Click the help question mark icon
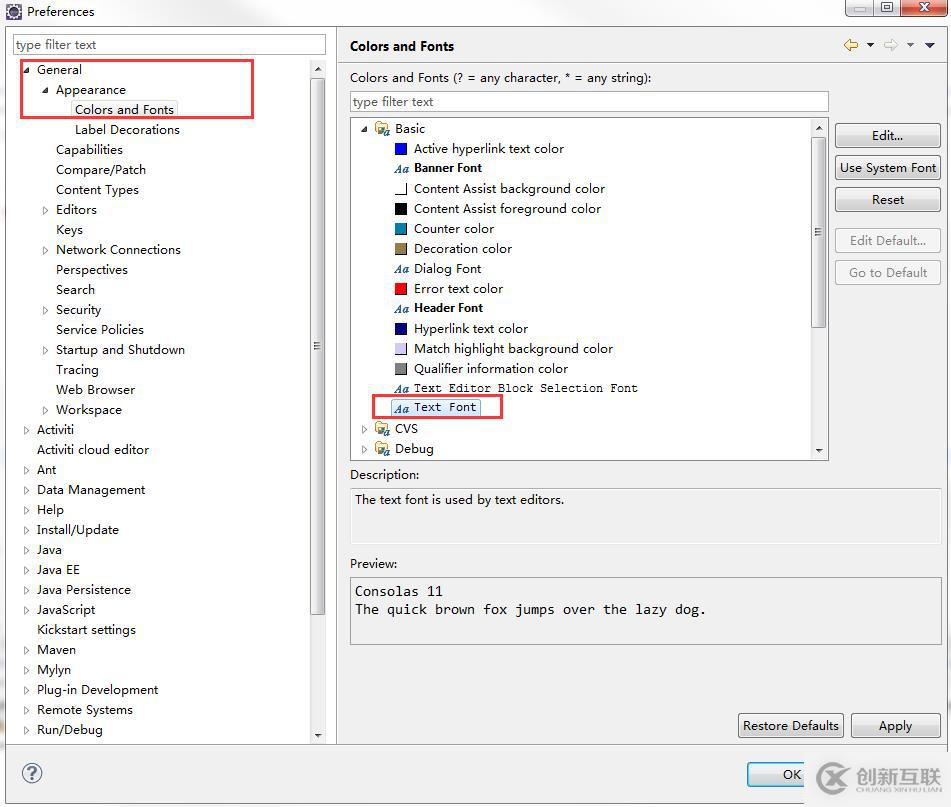Viewport: 951px width, 807px height. click(32, 773)
